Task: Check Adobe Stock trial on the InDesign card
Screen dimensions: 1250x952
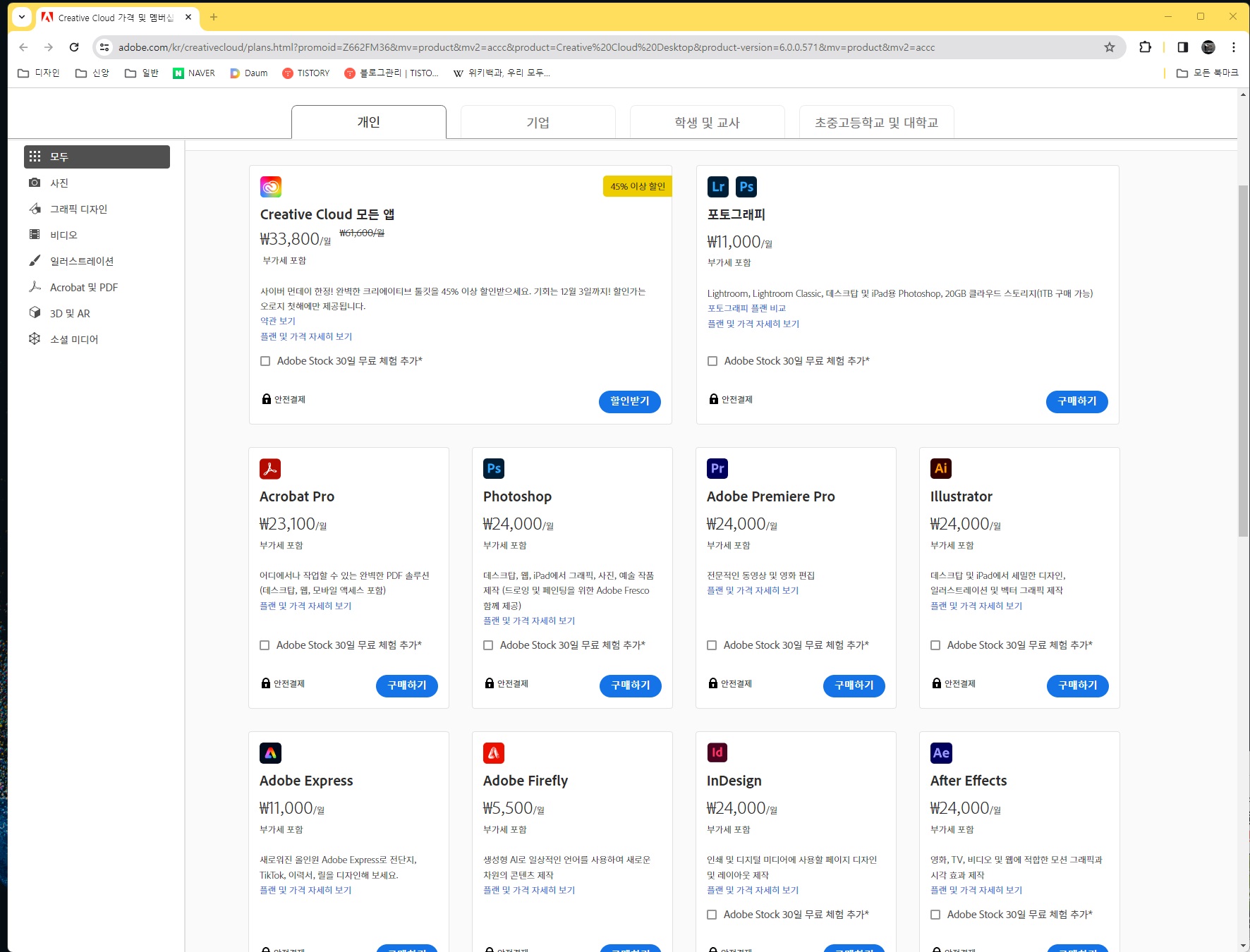Action: pyautogui.click(x=712, y=915)
